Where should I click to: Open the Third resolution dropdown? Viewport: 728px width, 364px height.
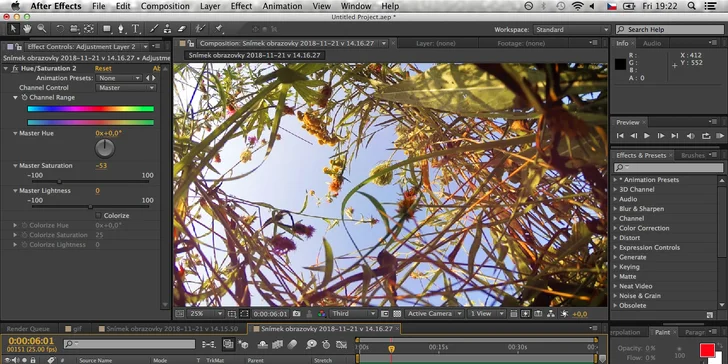point(353,314)
